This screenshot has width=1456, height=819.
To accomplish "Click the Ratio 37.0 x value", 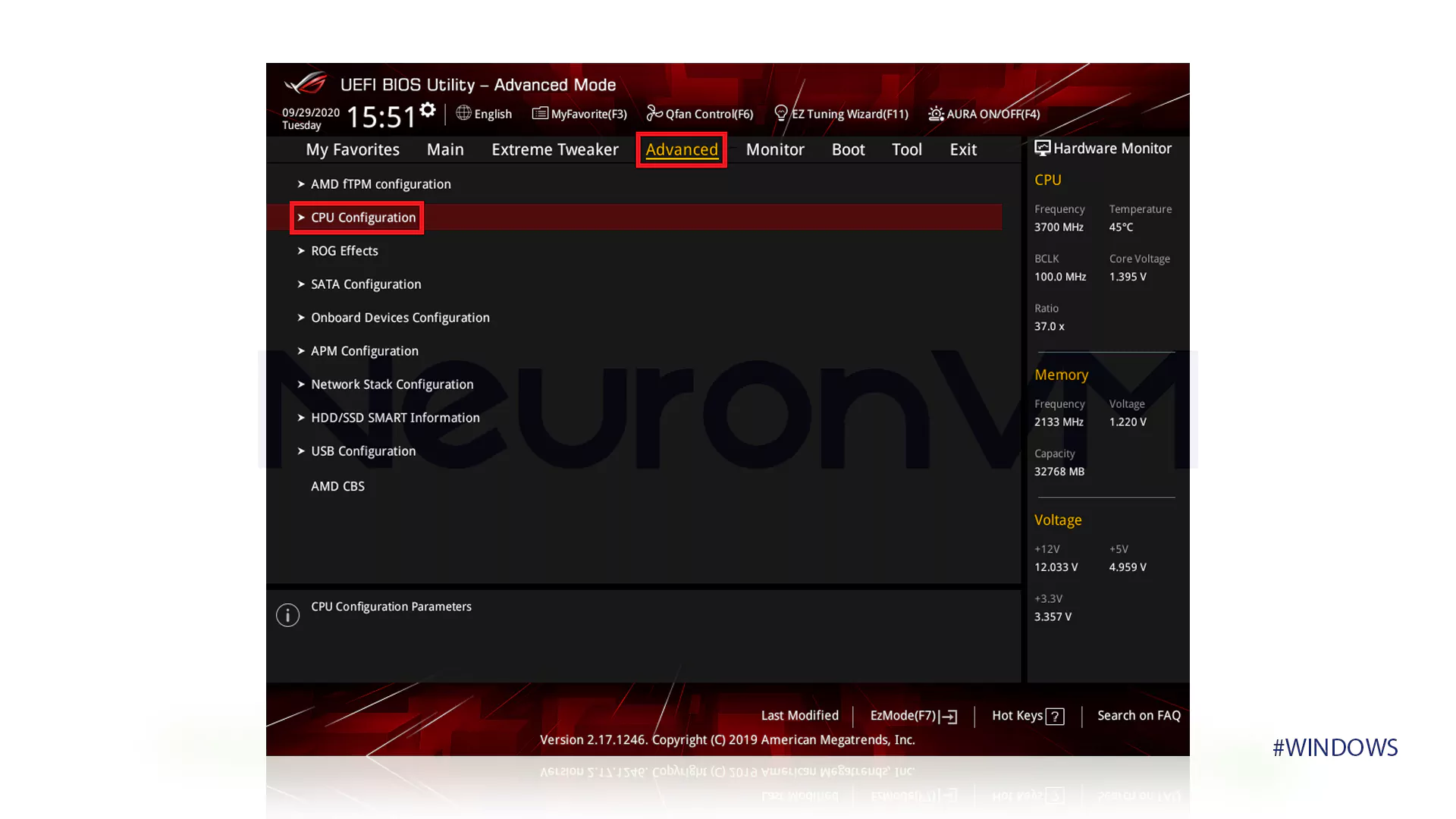I will tap(1050, 327).
